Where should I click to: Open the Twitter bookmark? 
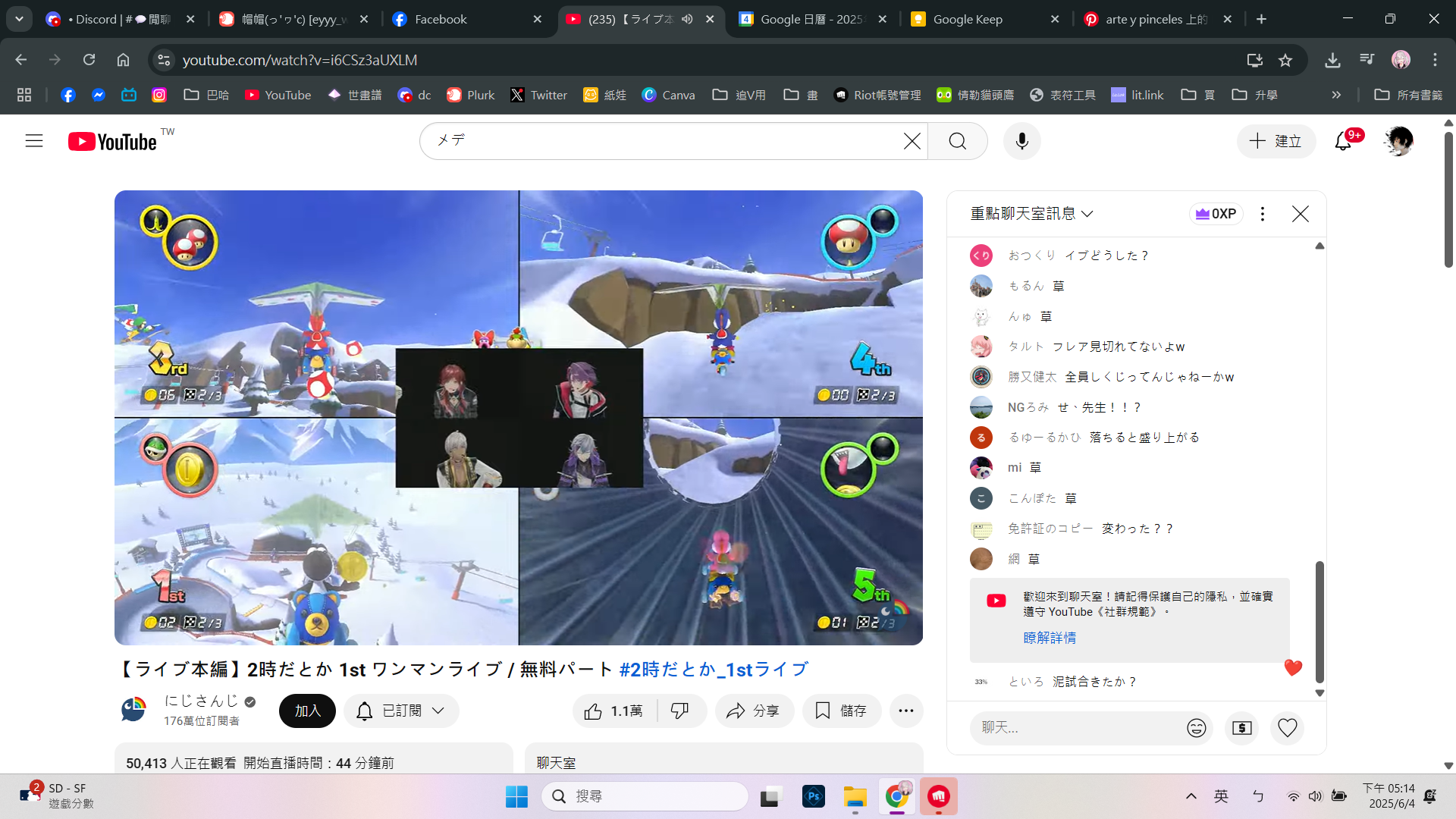tap(538, 96)
